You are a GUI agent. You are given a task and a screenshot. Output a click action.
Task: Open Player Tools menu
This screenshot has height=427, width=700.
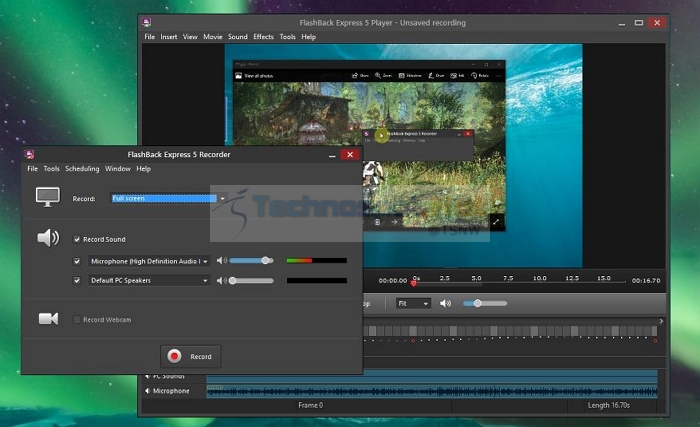coord(288,37)
